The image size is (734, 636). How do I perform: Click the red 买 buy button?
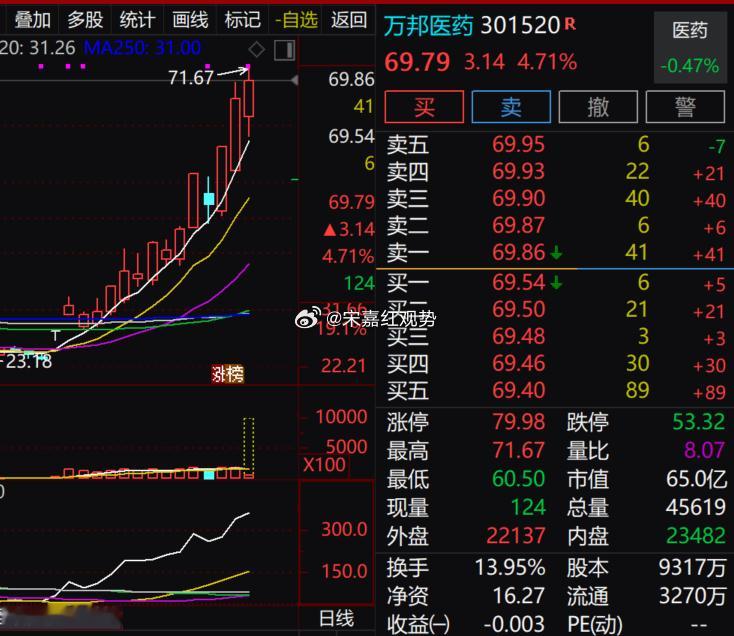(424, 107)
